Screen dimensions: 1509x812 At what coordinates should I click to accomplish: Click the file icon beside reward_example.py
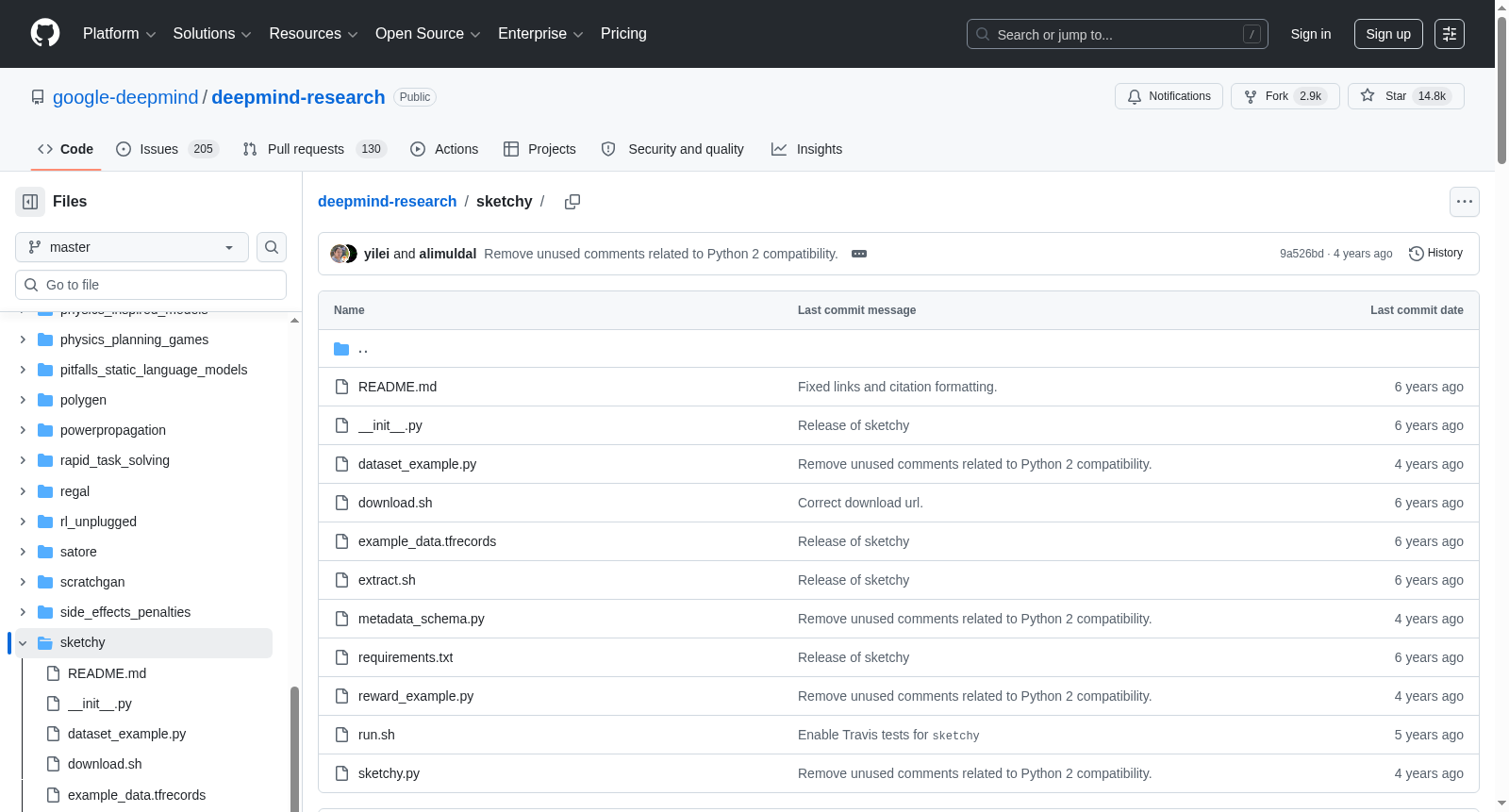341,696
